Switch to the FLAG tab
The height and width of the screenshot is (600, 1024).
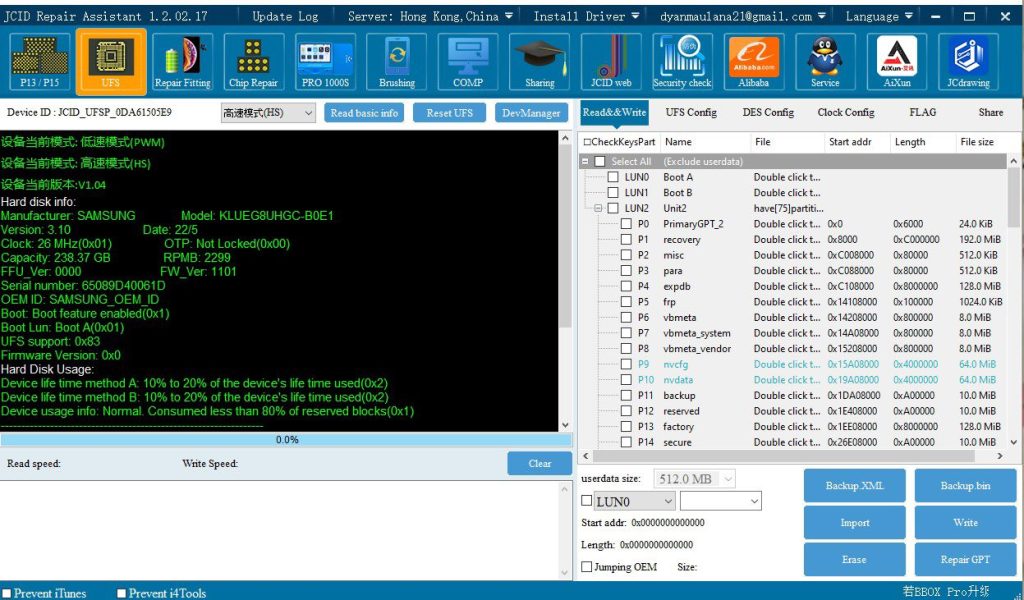tap(922, 113)
